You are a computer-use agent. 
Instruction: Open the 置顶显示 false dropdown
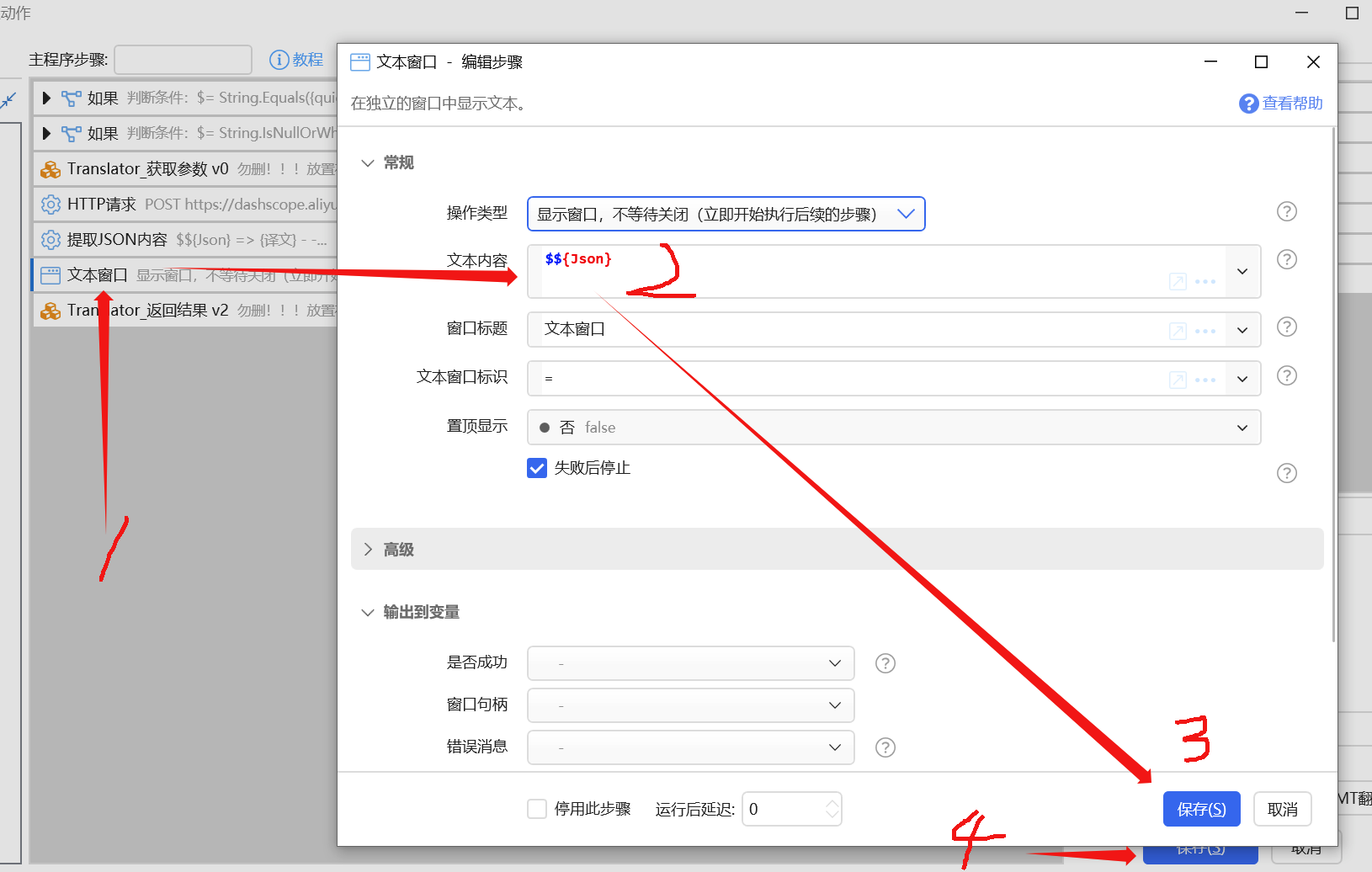pos(893,428)
